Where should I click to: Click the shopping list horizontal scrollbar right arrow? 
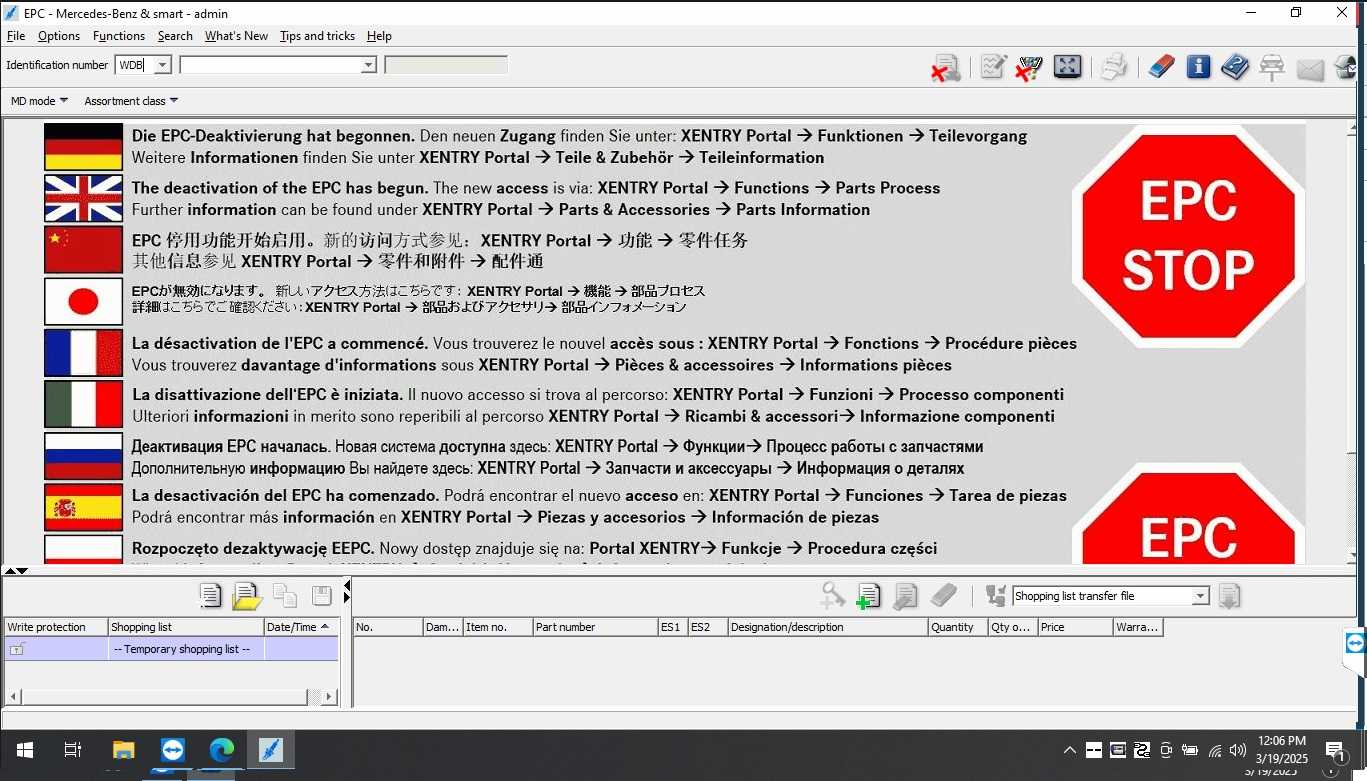click(329, 696)
